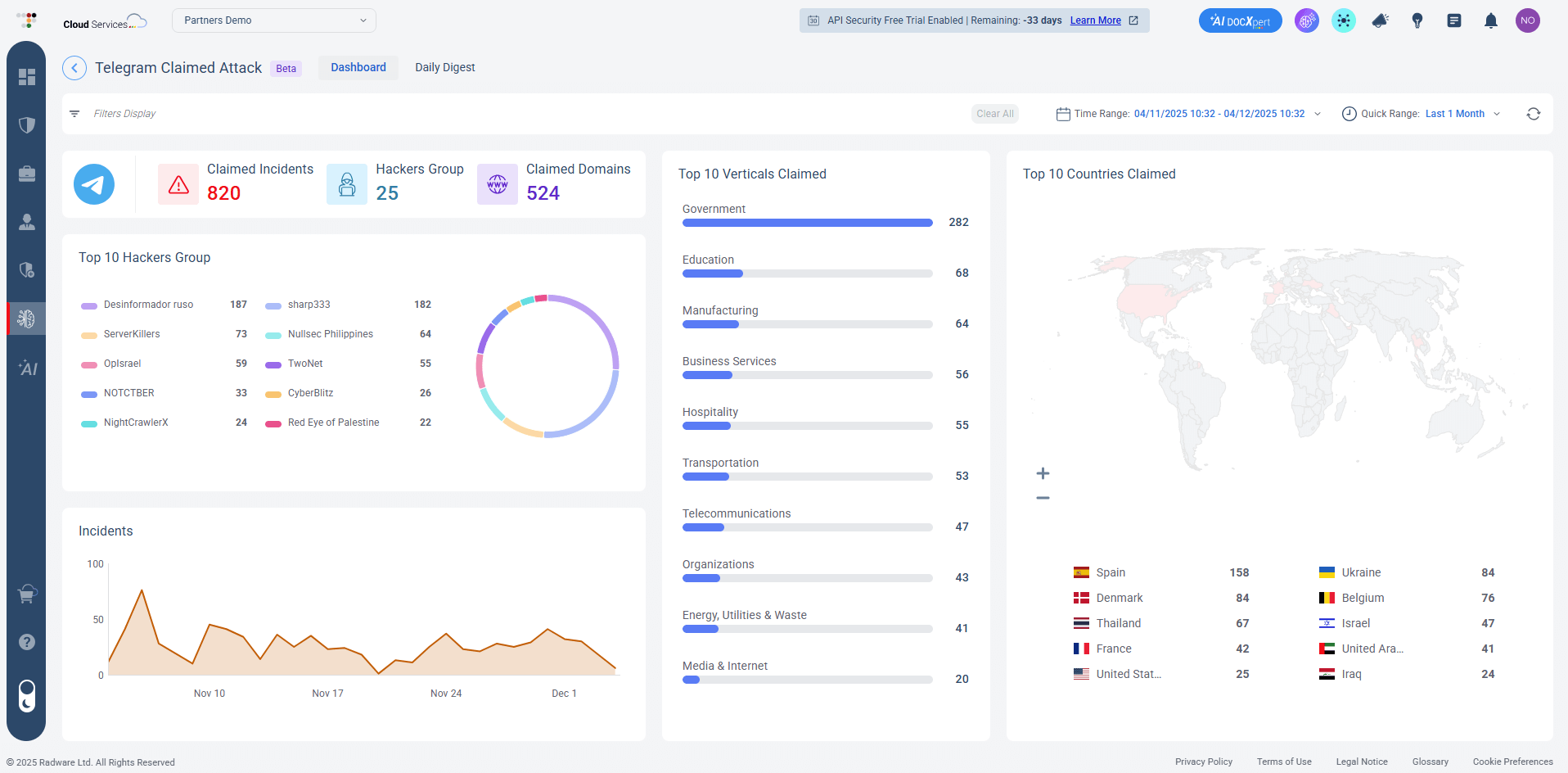Viewport: 1568px width, 773px height.
Task: Open the Partners Demo account dropdown
Action: click(273, 20)
